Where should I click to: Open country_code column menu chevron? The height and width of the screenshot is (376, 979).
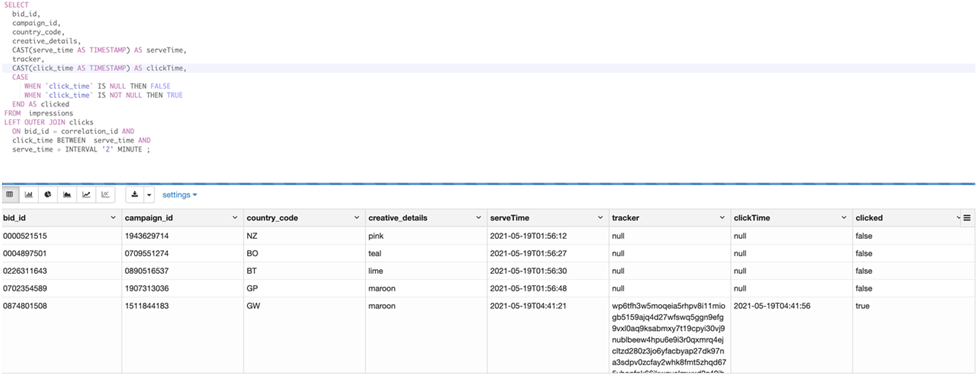tap(357, 218)
